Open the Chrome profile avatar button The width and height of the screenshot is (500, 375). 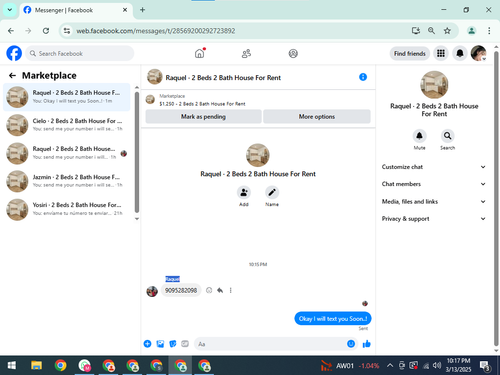pyautogui.click(x=471, y=31)
